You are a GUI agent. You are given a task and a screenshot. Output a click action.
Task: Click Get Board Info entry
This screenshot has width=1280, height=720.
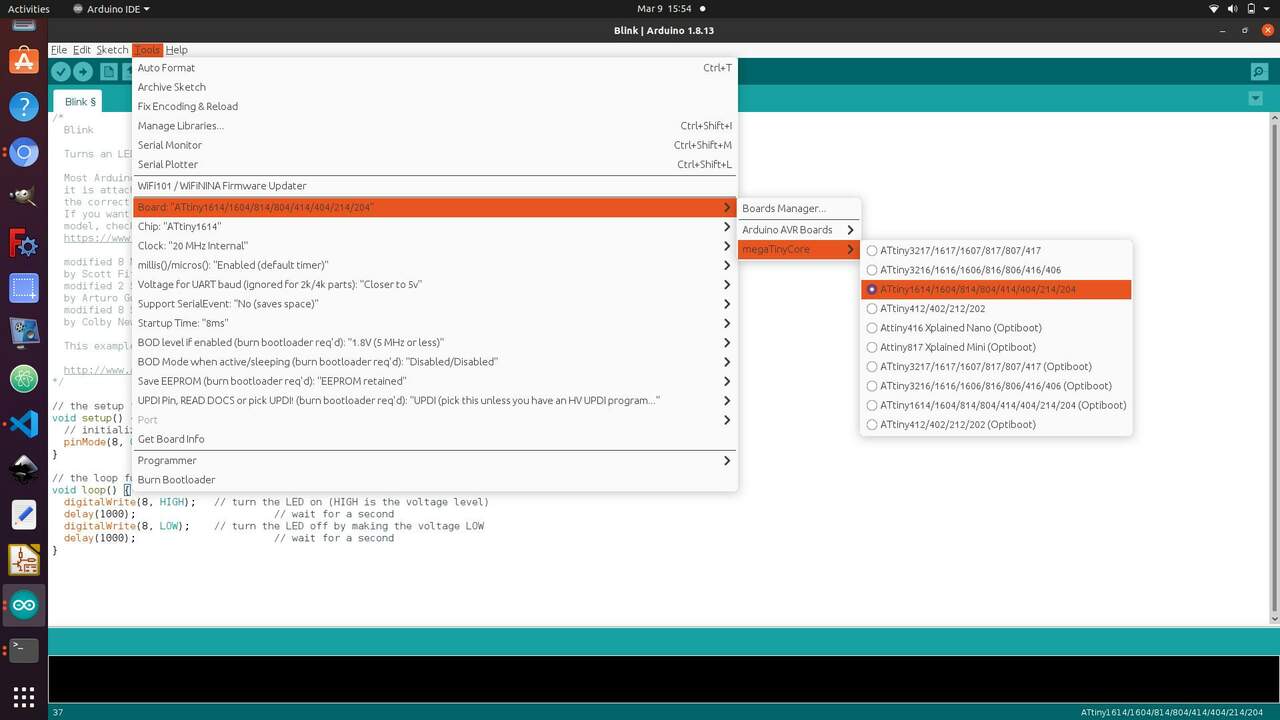pyautogui.click(x=435, y=439)
